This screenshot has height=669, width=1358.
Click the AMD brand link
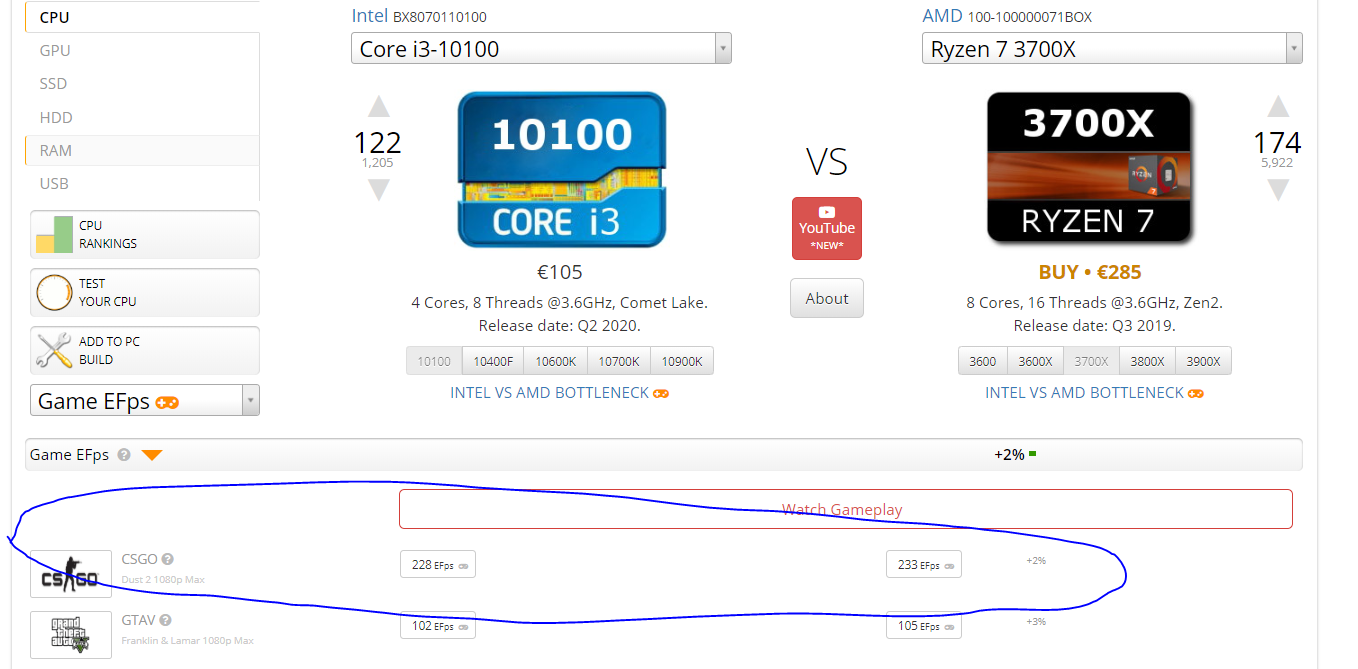point(942,16)
